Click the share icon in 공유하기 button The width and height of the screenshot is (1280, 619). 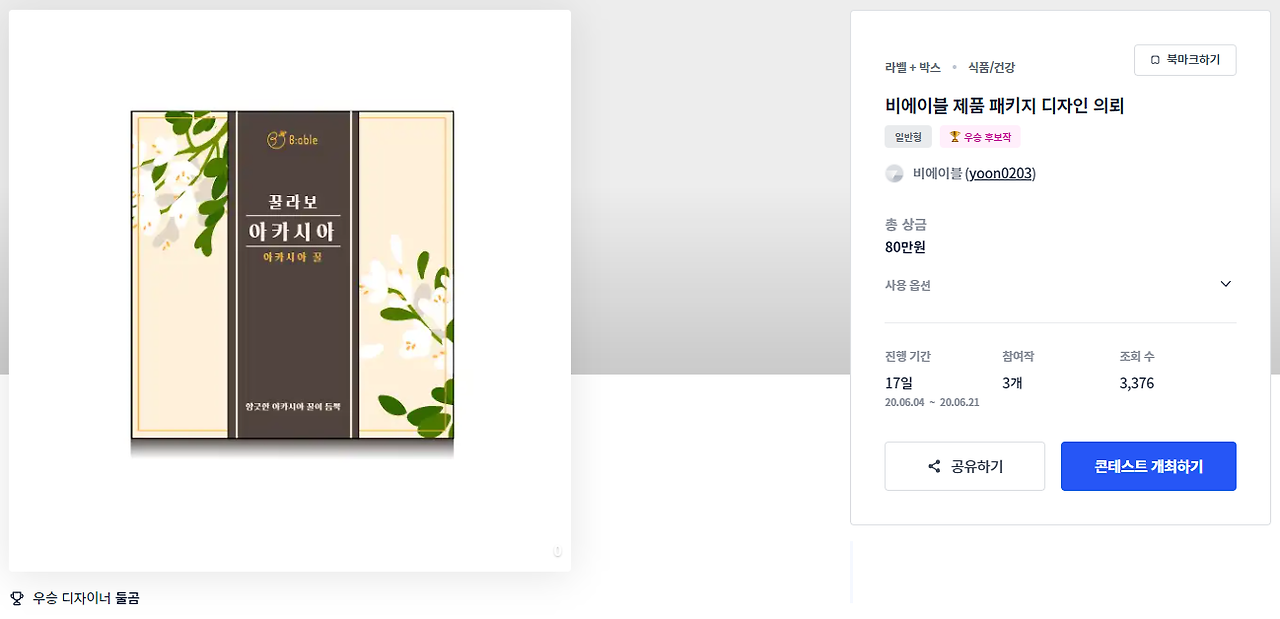[934, 467]
